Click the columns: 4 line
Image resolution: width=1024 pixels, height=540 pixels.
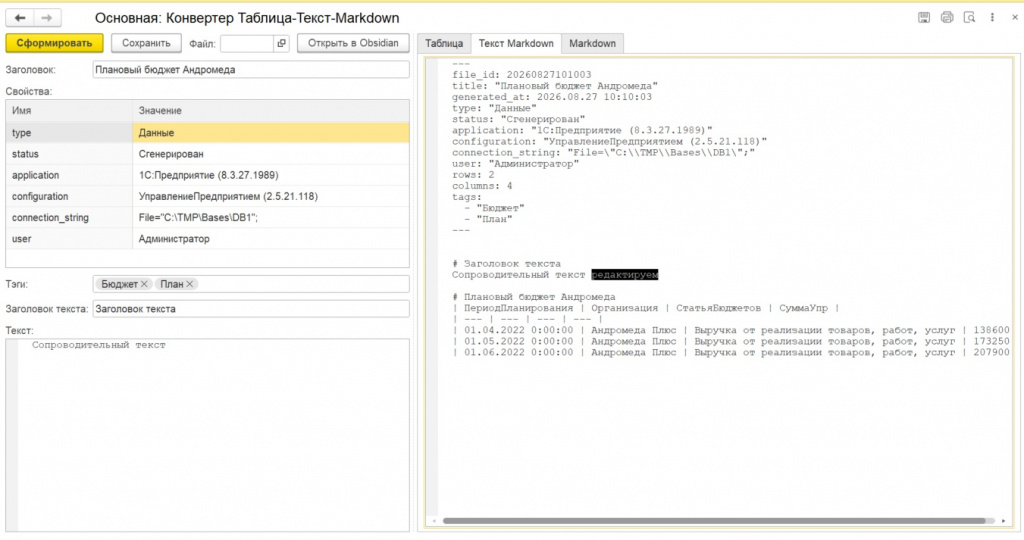coord(482,186)
